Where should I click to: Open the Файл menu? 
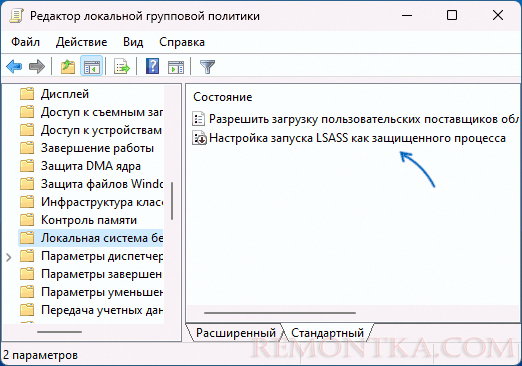[25, 42]
